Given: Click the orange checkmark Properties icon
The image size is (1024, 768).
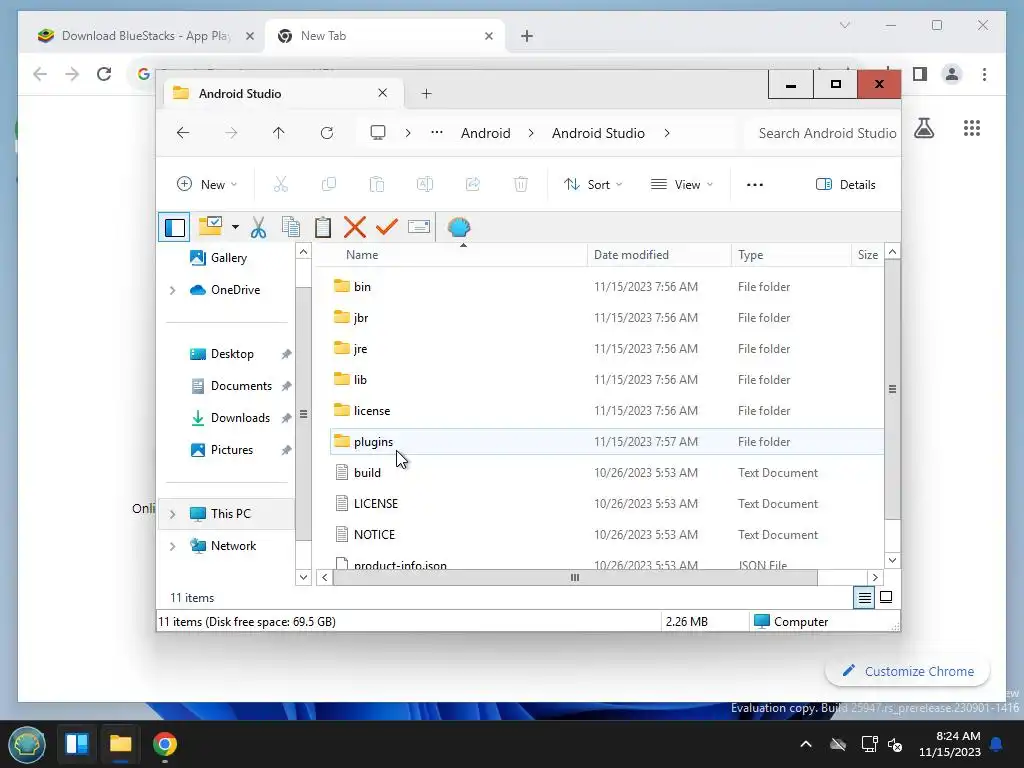Looking at the screenshot, I should tap(387, 227).
